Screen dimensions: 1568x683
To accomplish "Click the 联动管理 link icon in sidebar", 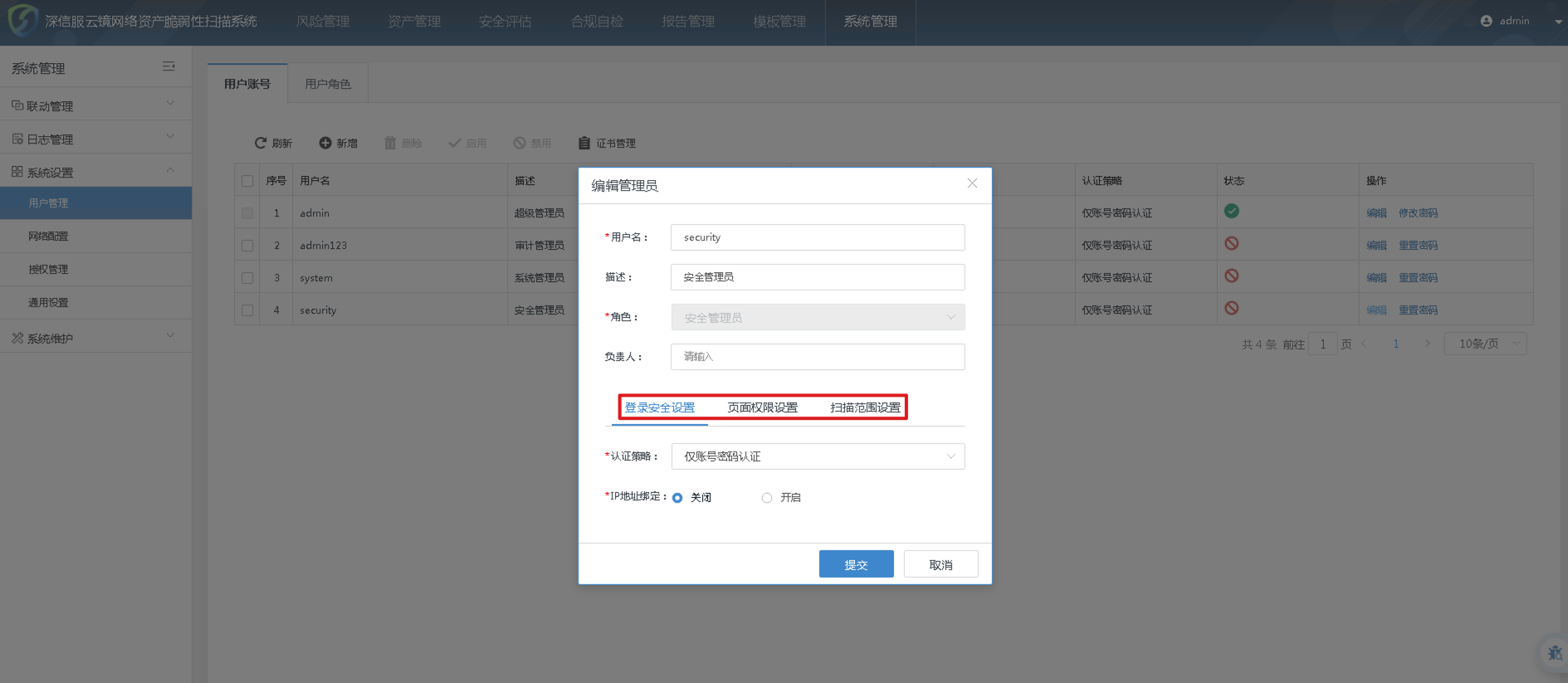I will [x=17, y=105].
